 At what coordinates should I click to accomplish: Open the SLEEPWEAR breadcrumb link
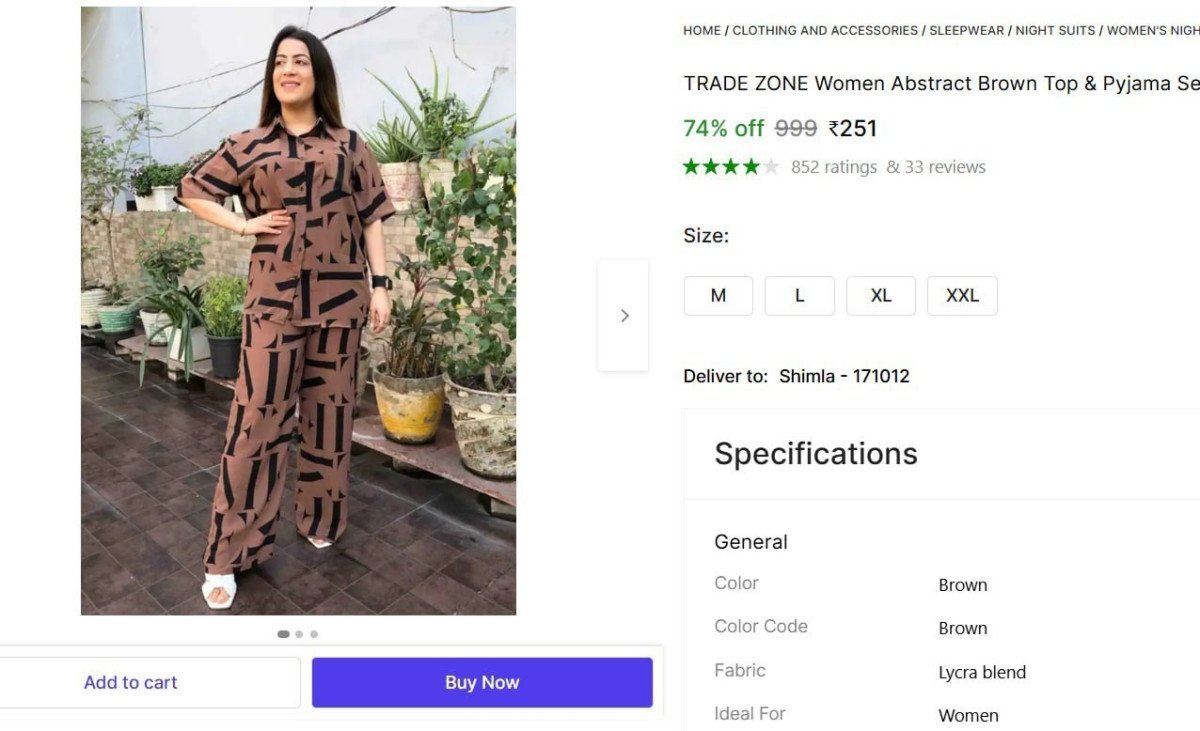pos(966,30)
